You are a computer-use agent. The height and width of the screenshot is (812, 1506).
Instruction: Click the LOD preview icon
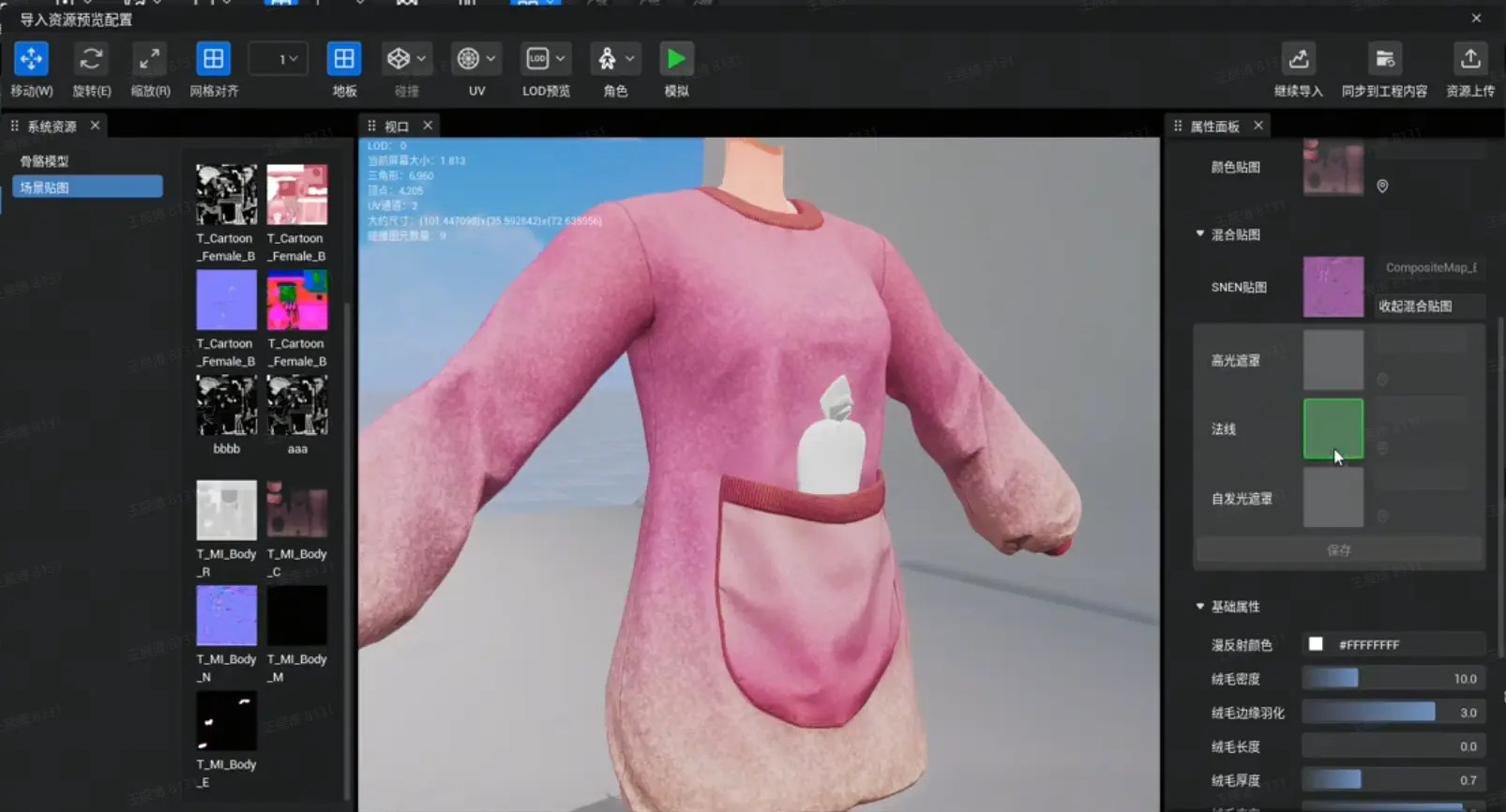point(537,59)
